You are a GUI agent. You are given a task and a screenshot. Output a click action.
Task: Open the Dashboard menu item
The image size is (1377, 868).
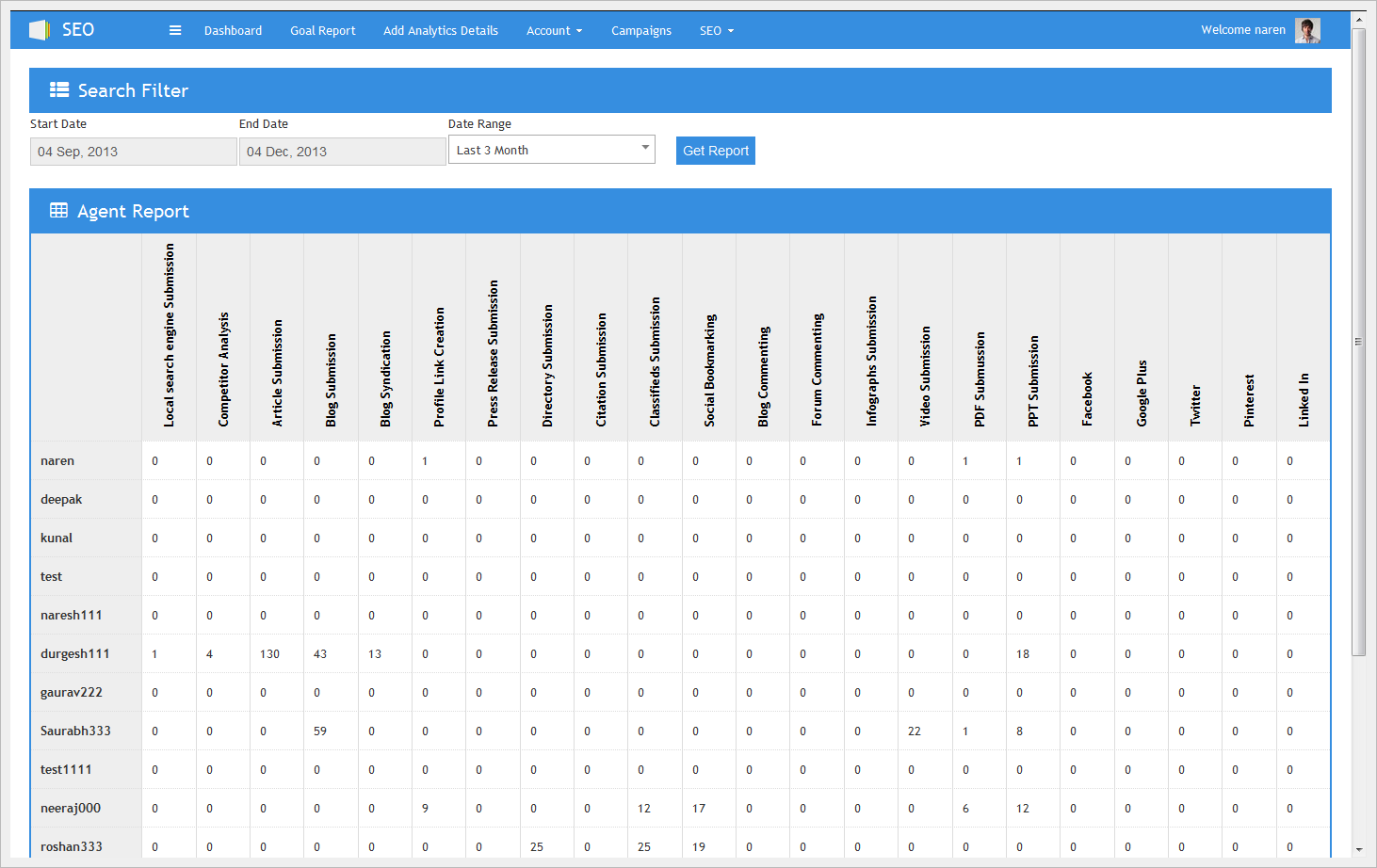233,31
